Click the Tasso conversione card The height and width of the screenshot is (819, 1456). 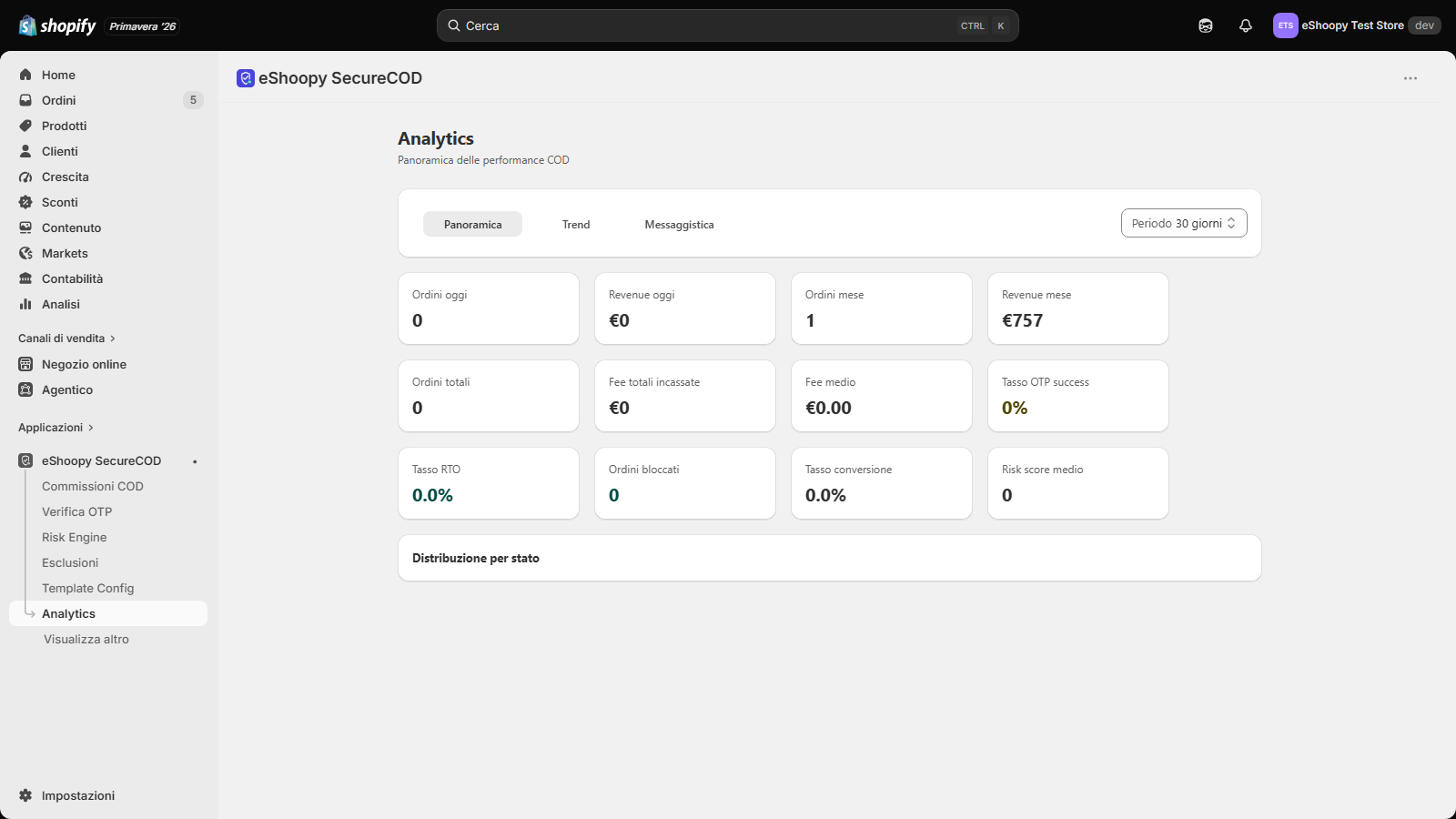point(882,483)
